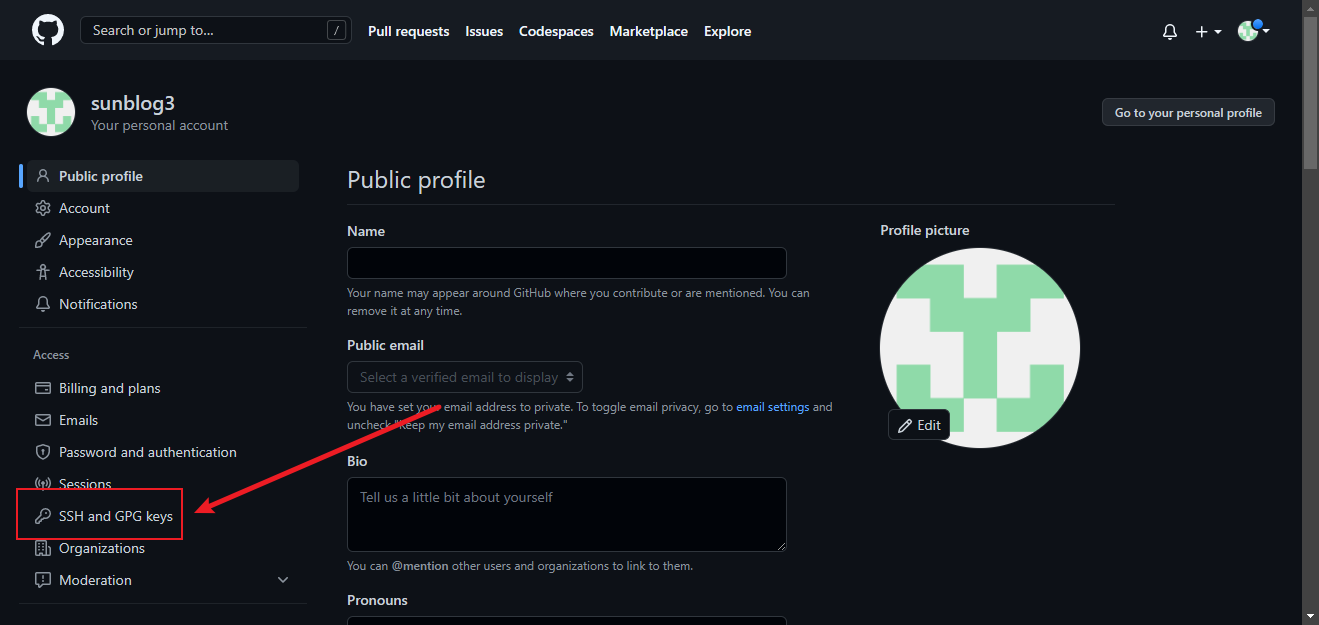Go to Marketplace in top navigation

click(x=648, y=31)
